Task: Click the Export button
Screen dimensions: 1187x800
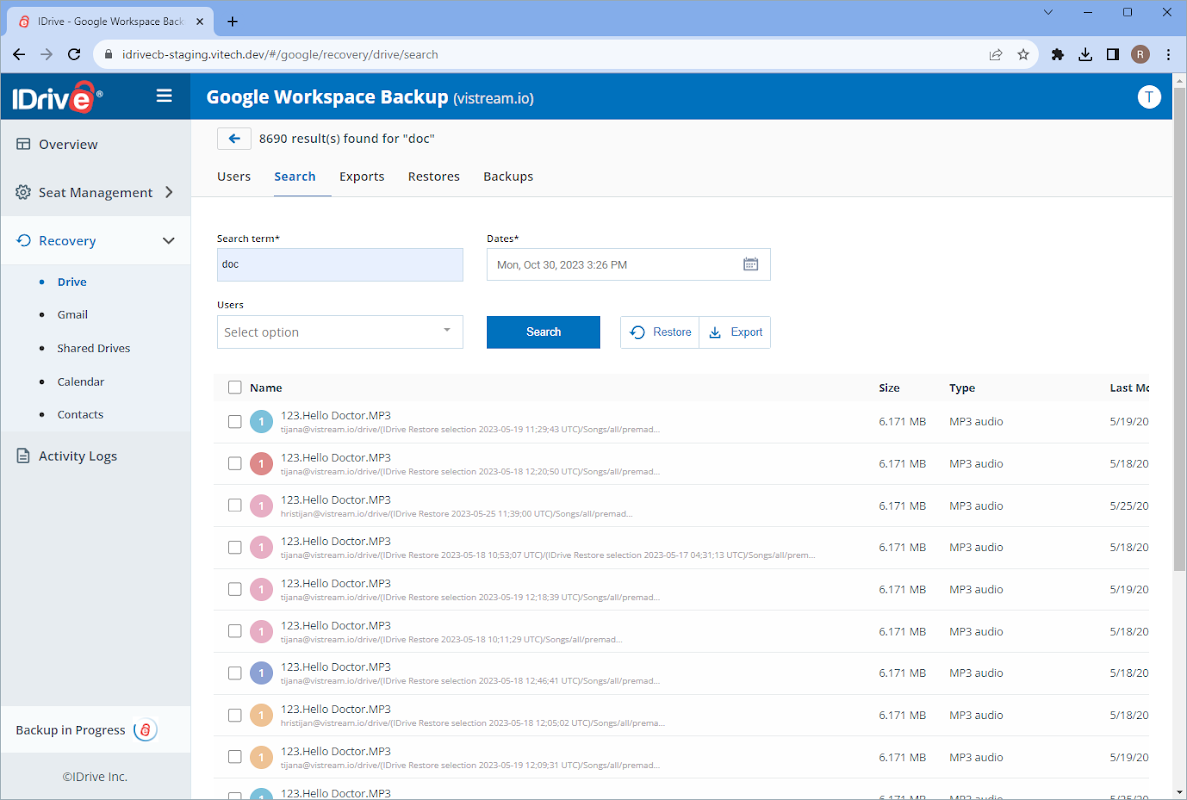Action: [735, 332]
